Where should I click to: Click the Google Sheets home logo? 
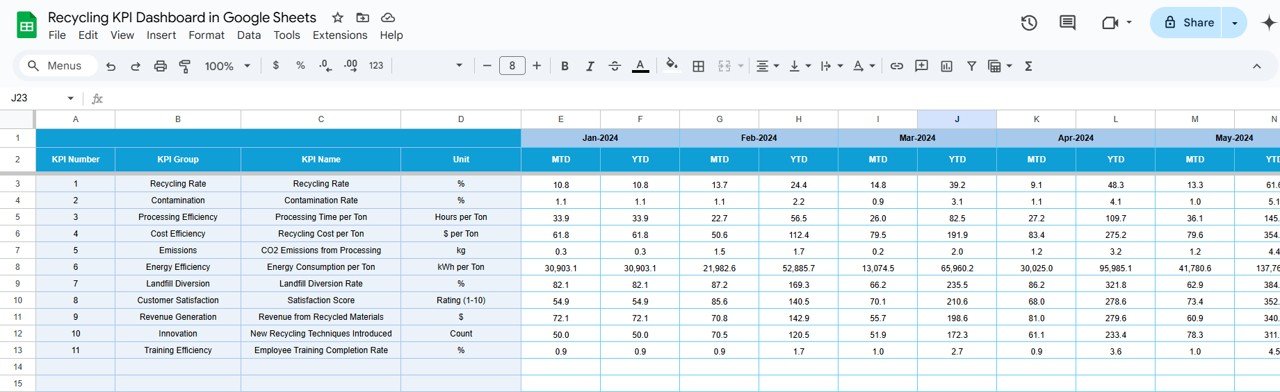coord(26,25)
